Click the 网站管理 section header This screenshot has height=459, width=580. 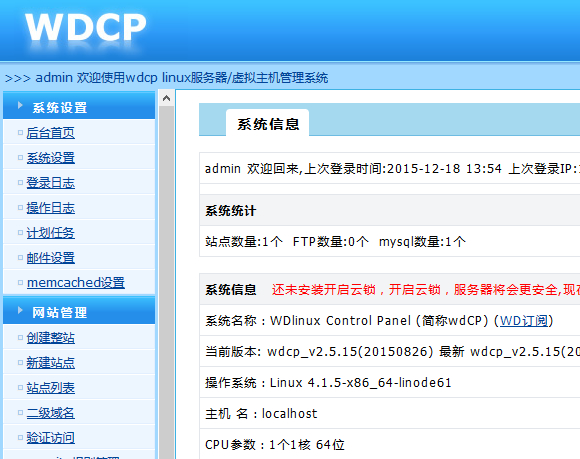79,311
